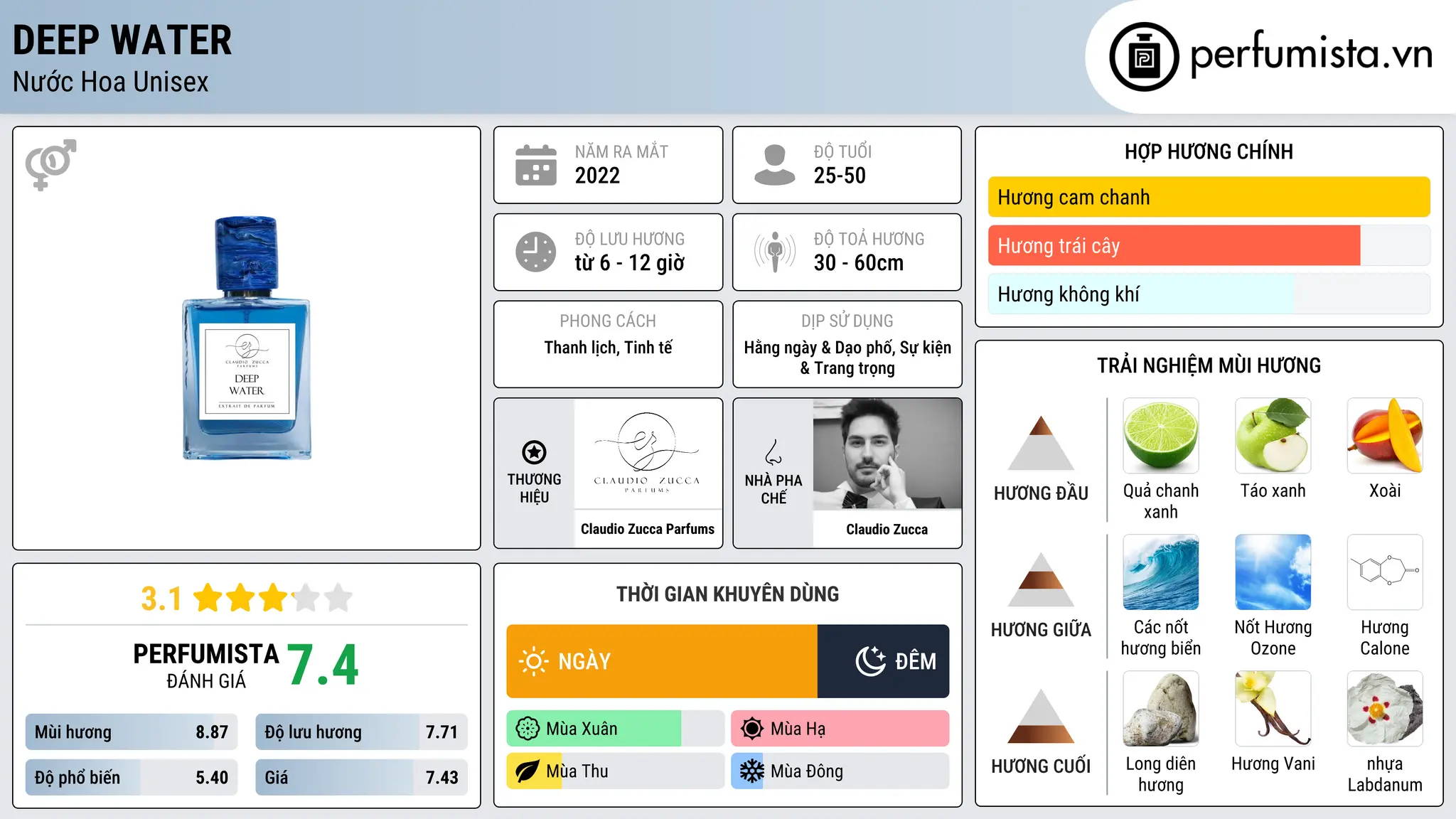Click the person icon beside Độ tuổi

point(775,165)
